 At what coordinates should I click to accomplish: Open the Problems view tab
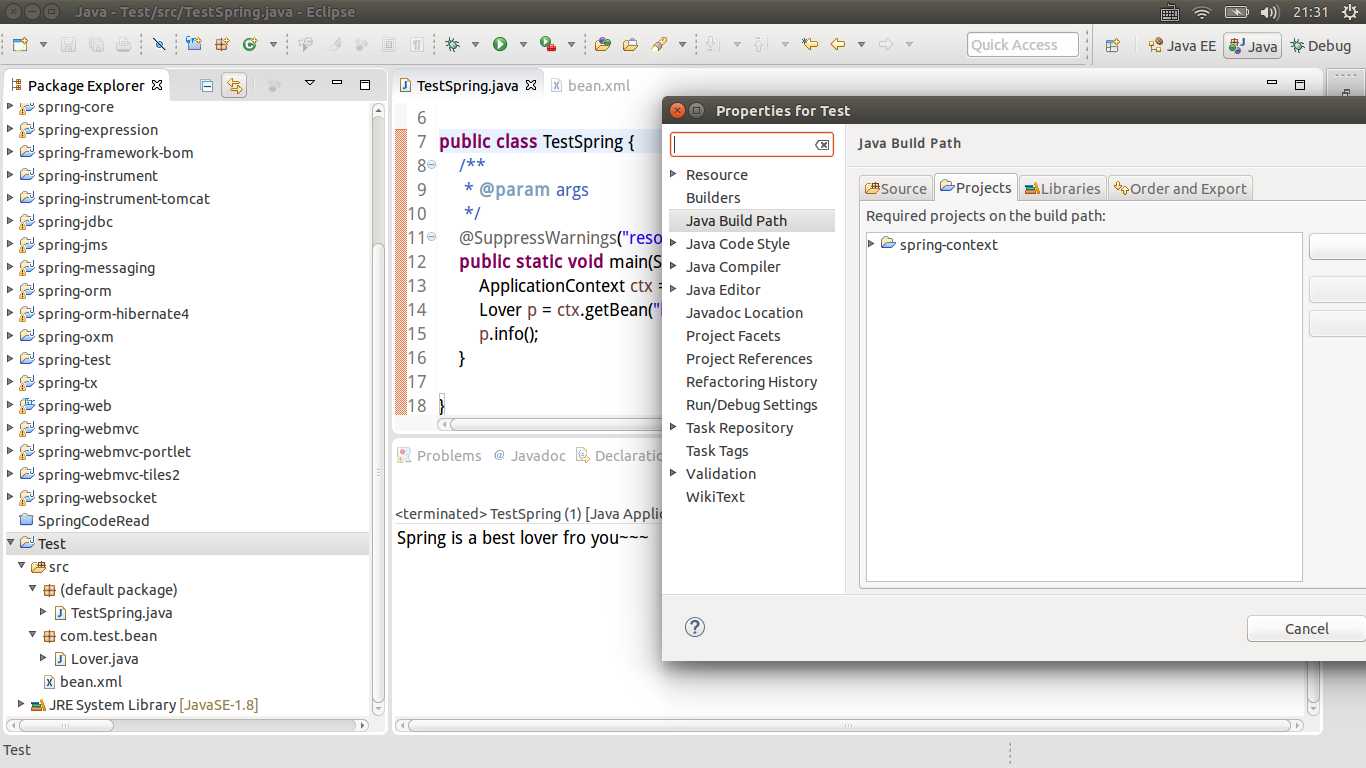click(x=439, y=455)
